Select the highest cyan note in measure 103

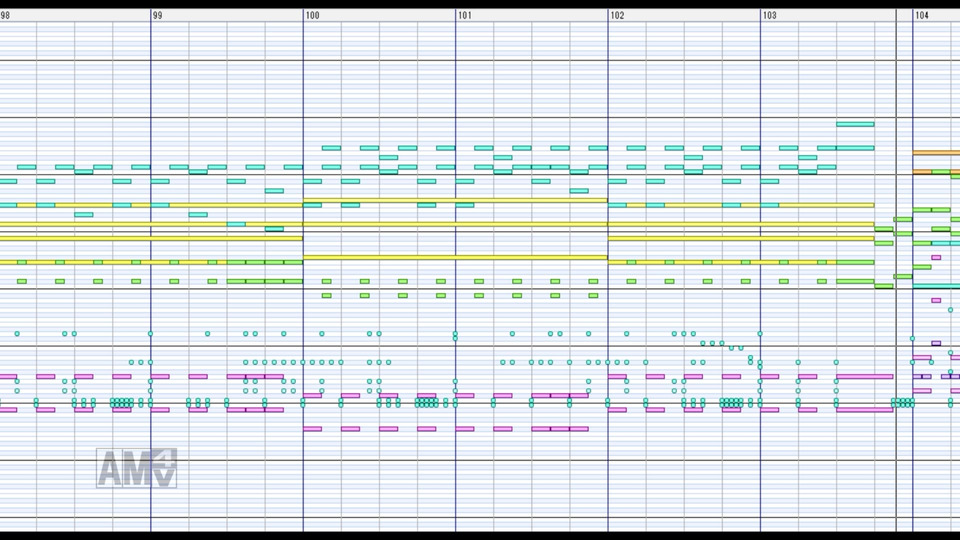(x=855, y=124)
